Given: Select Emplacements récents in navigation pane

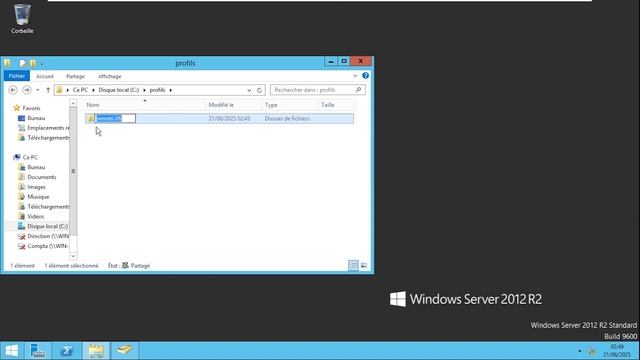Looking at the screenshot, I should (x=48, y=128).
